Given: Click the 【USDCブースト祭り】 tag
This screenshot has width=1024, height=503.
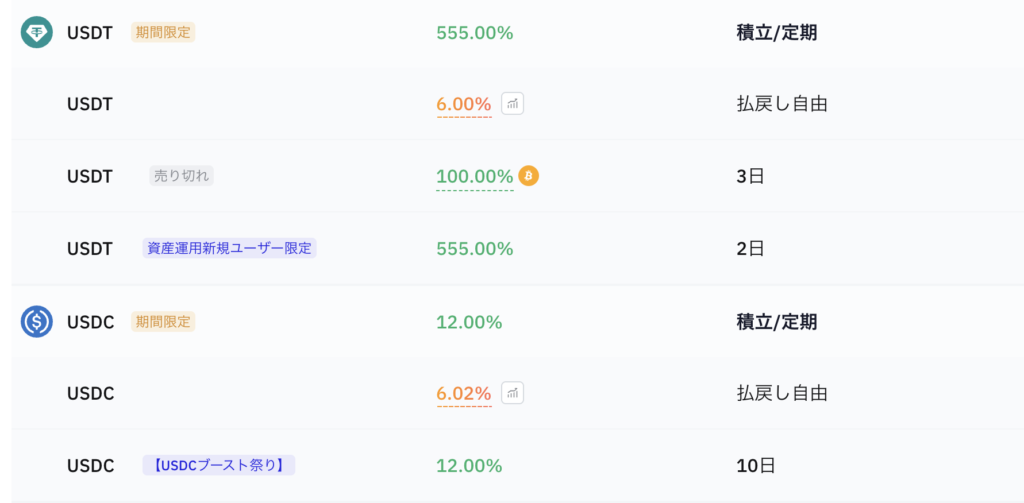Looking at the screenshot, I should point(218,465).
